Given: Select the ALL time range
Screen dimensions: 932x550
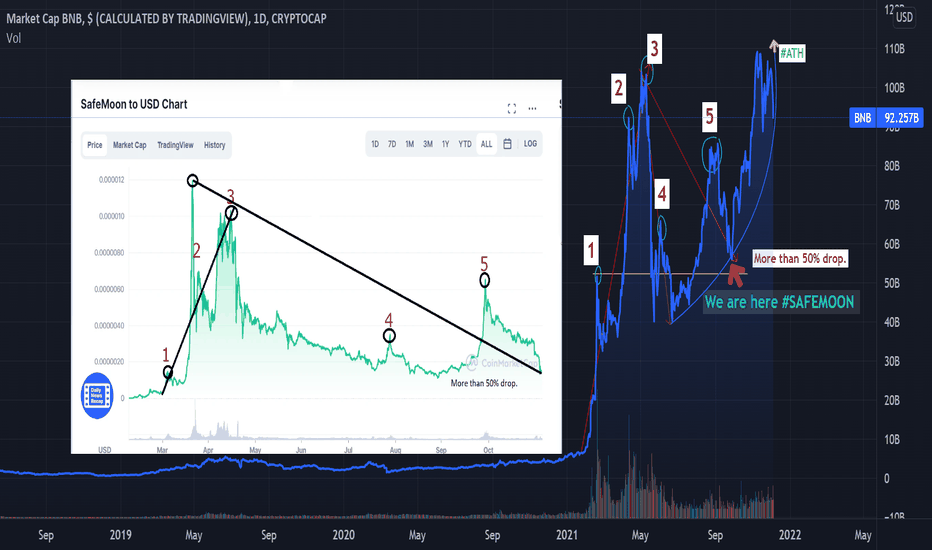Looking at the screenshot, I should [486, 144].
